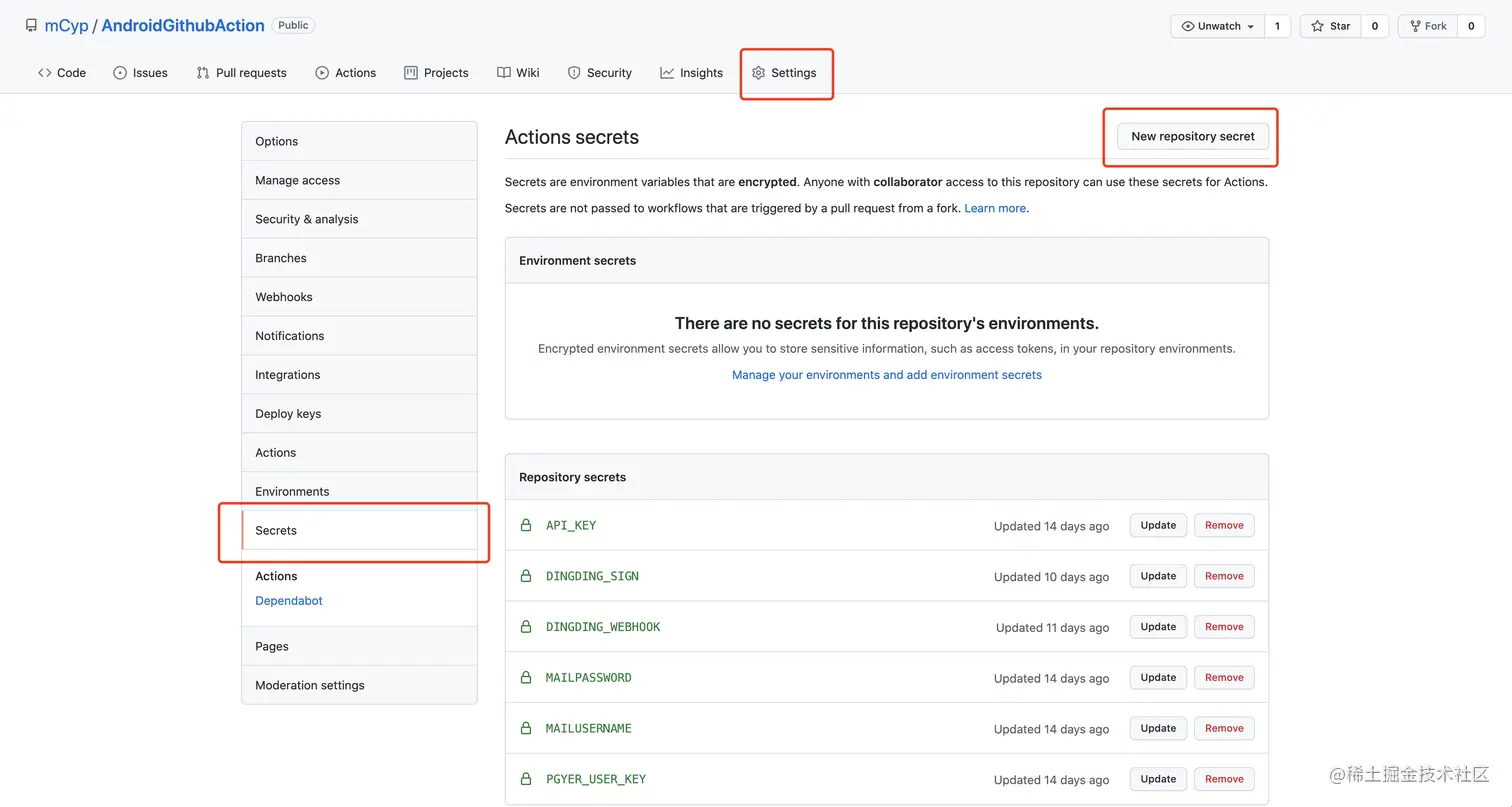Select the Security tab

600,73
